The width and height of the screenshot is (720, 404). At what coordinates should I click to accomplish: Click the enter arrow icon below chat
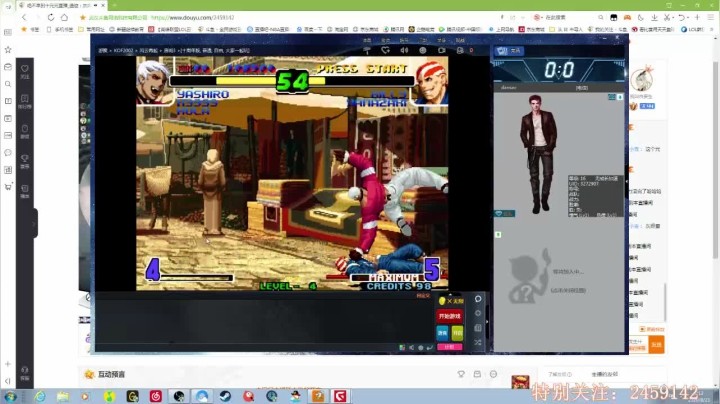click(430, 348)
